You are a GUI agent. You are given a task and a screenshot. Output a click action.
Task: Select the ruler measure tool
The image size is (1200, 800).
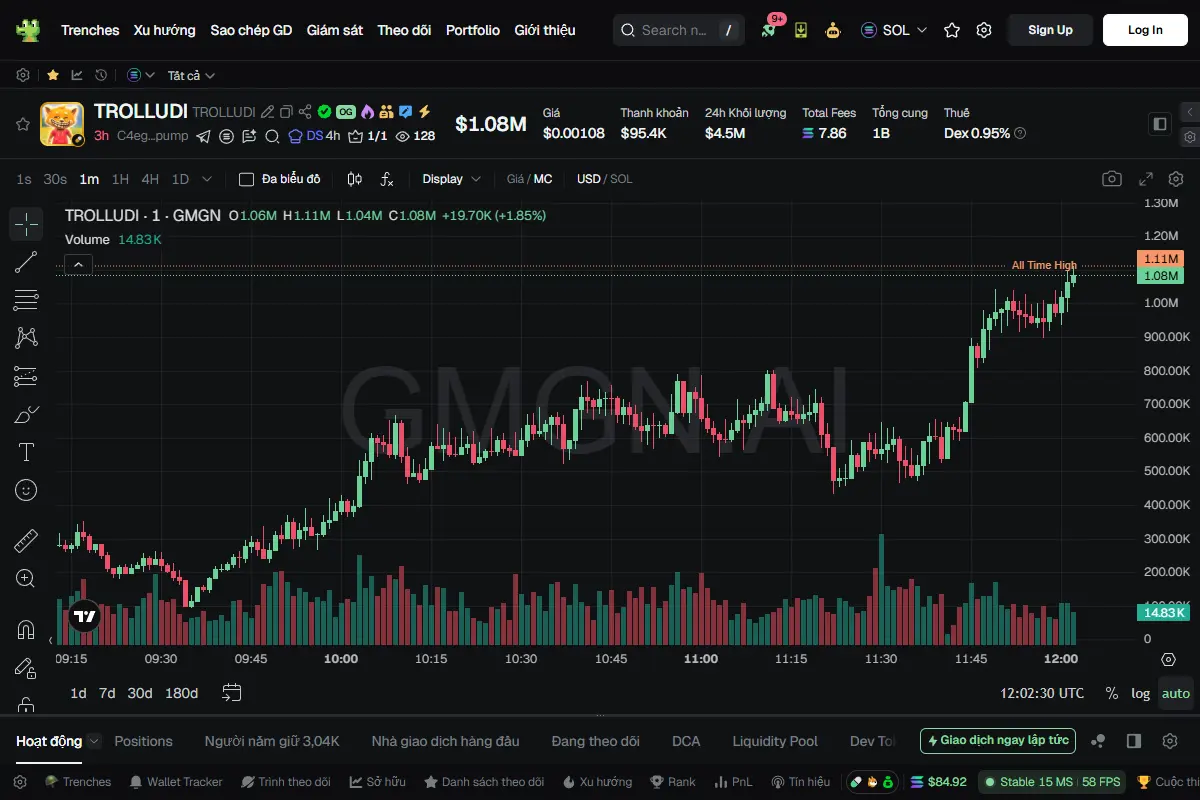click(26, 541)
